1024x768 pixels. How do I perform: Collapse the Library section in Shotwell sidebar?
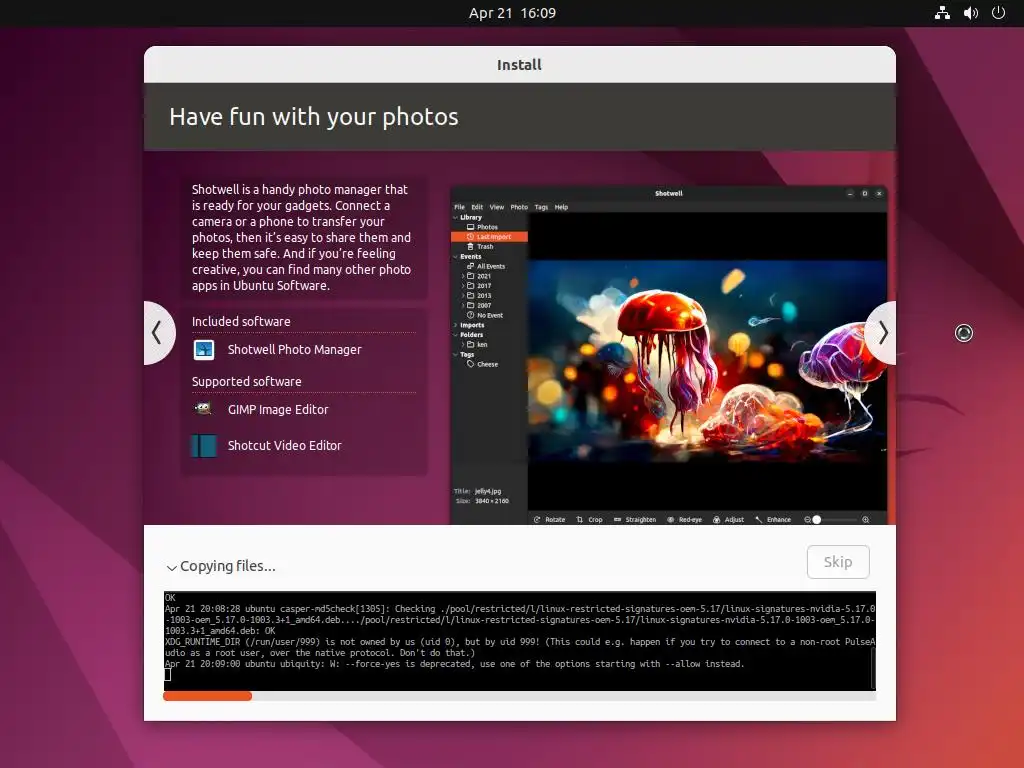pyautogui.click(x=456, y=217)
